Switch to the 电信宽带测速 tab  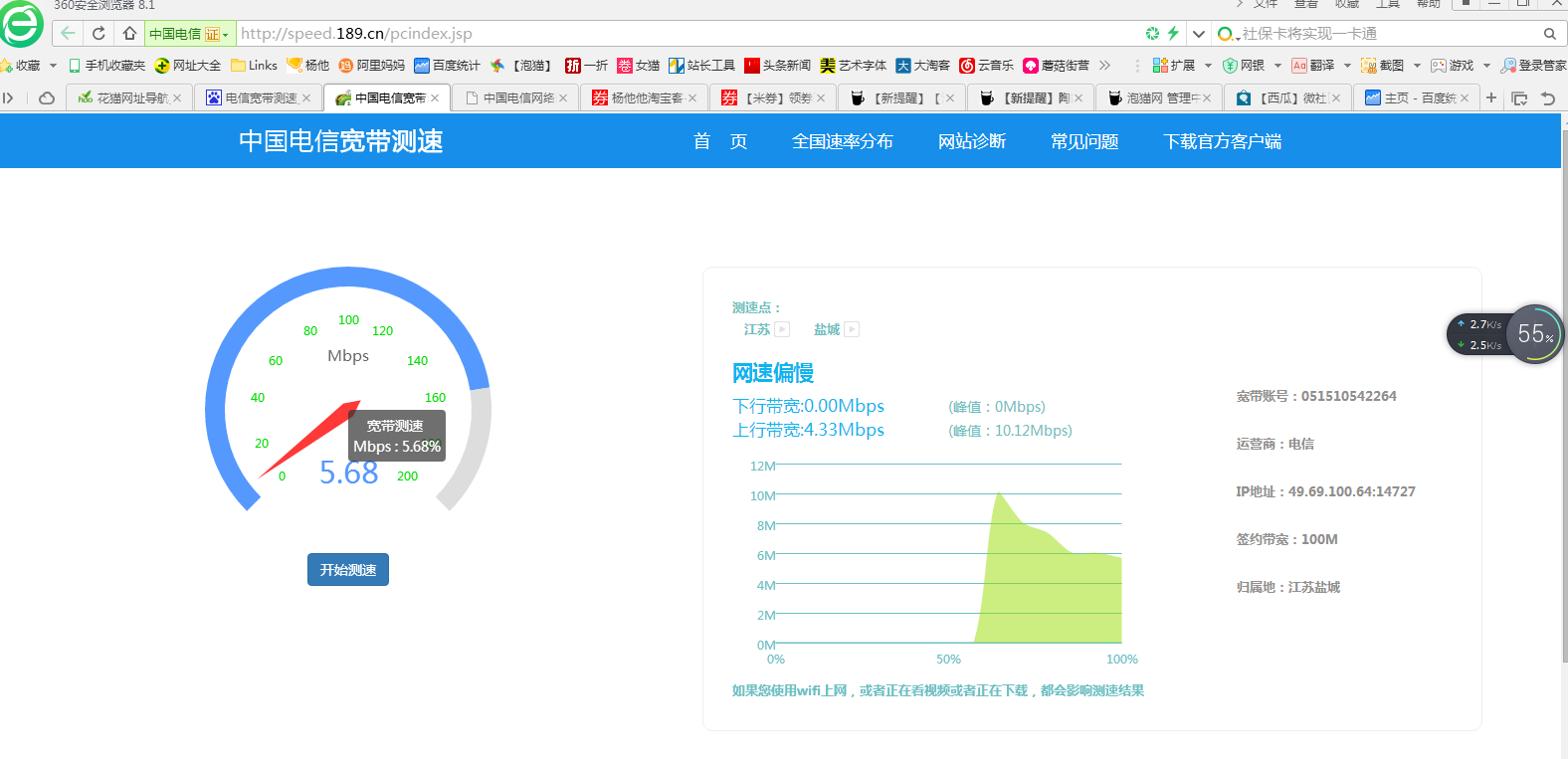[257, 97]
